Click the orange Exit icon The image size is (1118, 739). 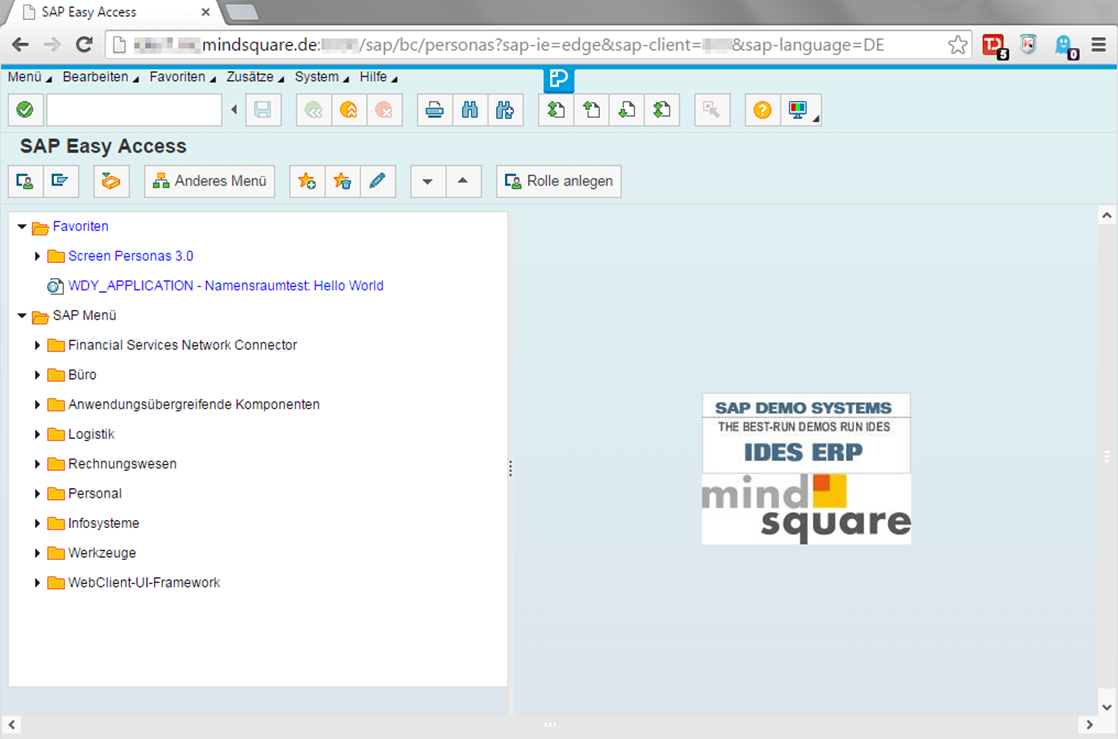click(x=349, y=110)
